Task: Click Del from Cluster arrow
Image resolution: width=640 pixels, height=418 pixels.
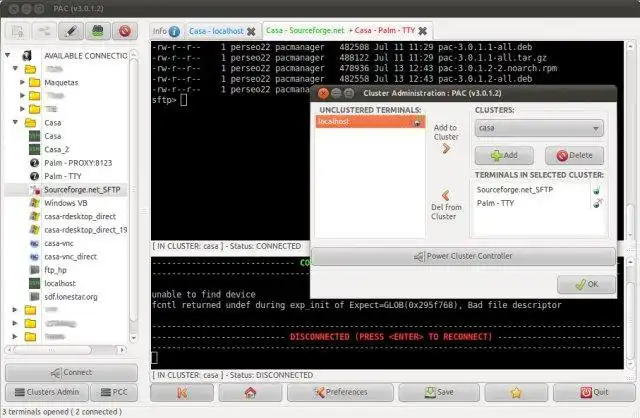Action: pos(446,195)
